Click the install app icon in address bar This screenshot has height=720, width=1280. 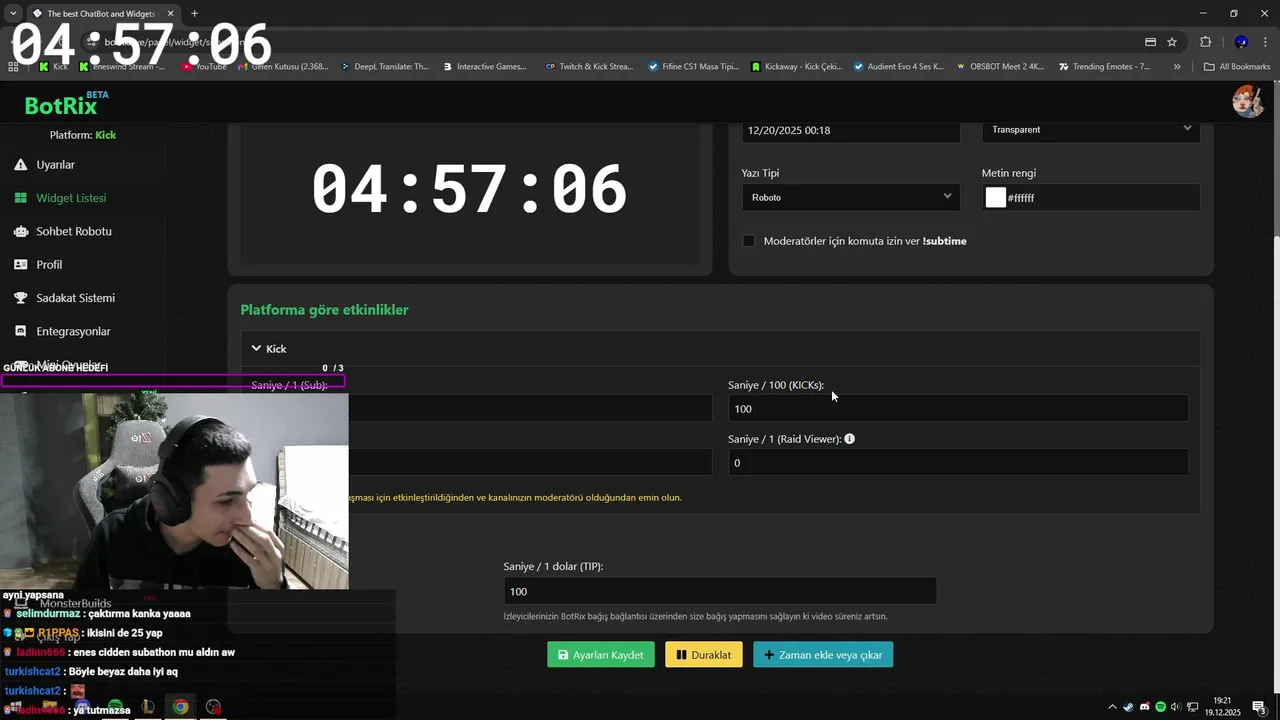click(1150, 42)
